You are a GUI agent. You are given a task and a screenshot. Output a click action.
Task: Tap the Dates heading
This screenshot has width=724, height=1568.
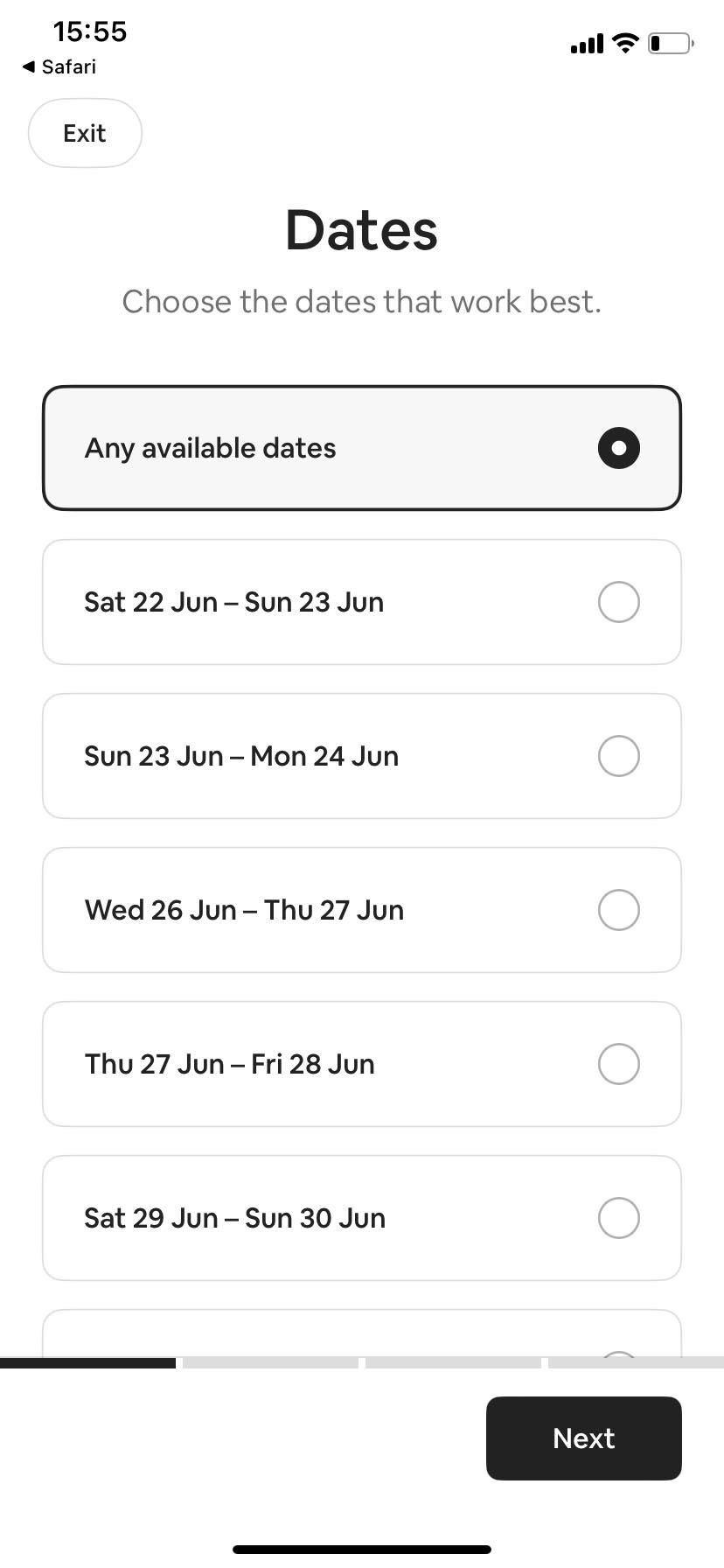362,230
